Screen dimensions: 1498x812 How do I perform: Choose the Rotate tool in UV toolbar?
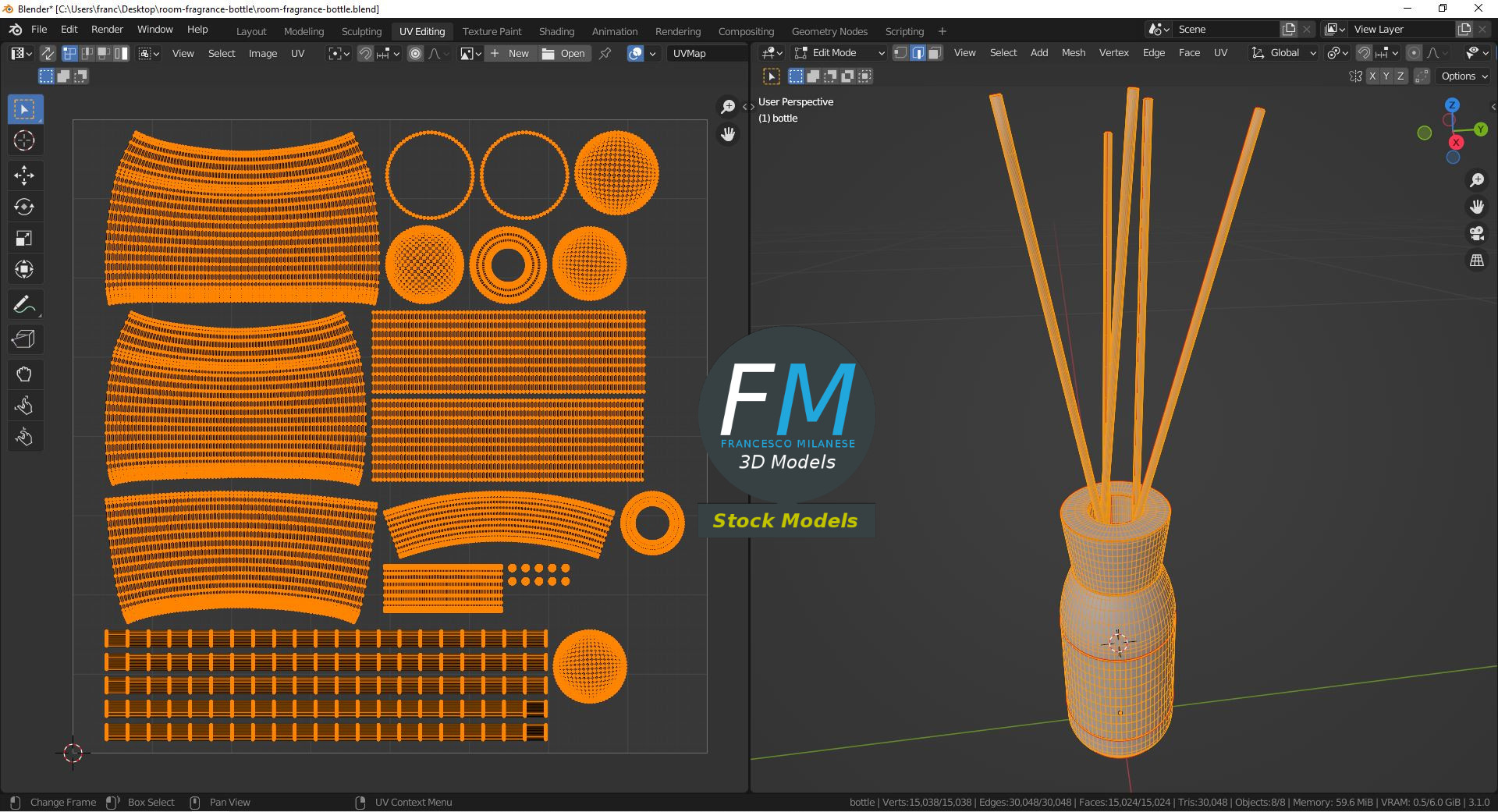click(x=24, y=207)
